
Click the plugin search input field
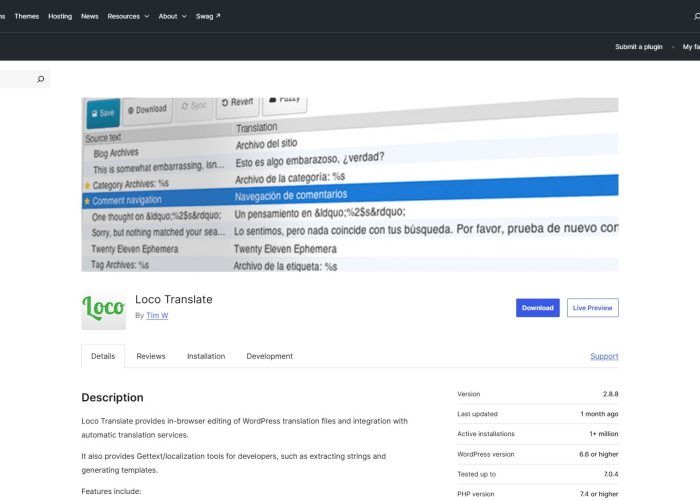[18, 79]
